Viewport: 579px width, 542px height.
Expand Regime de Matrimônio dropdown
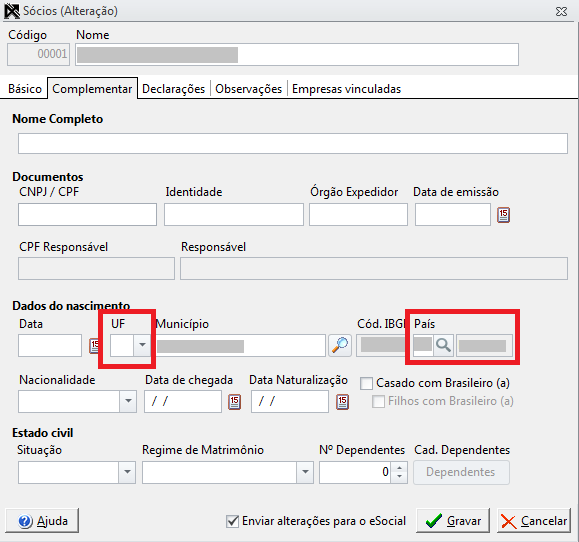305,472
